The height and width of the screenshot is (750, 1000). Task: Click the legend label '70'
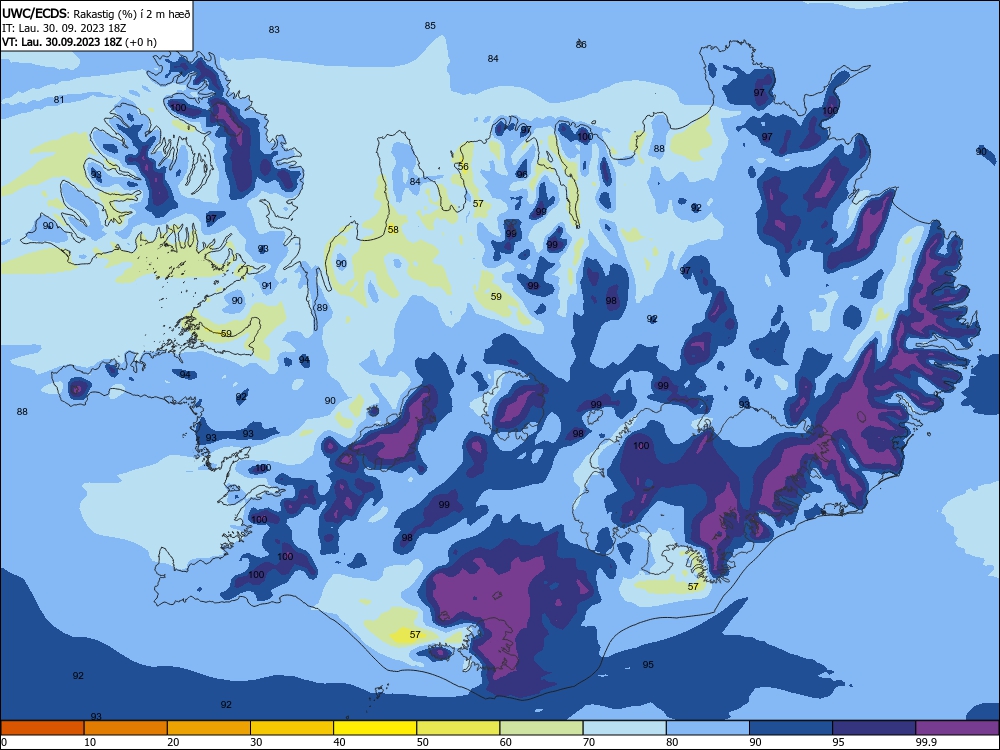(x=589, y=742)
